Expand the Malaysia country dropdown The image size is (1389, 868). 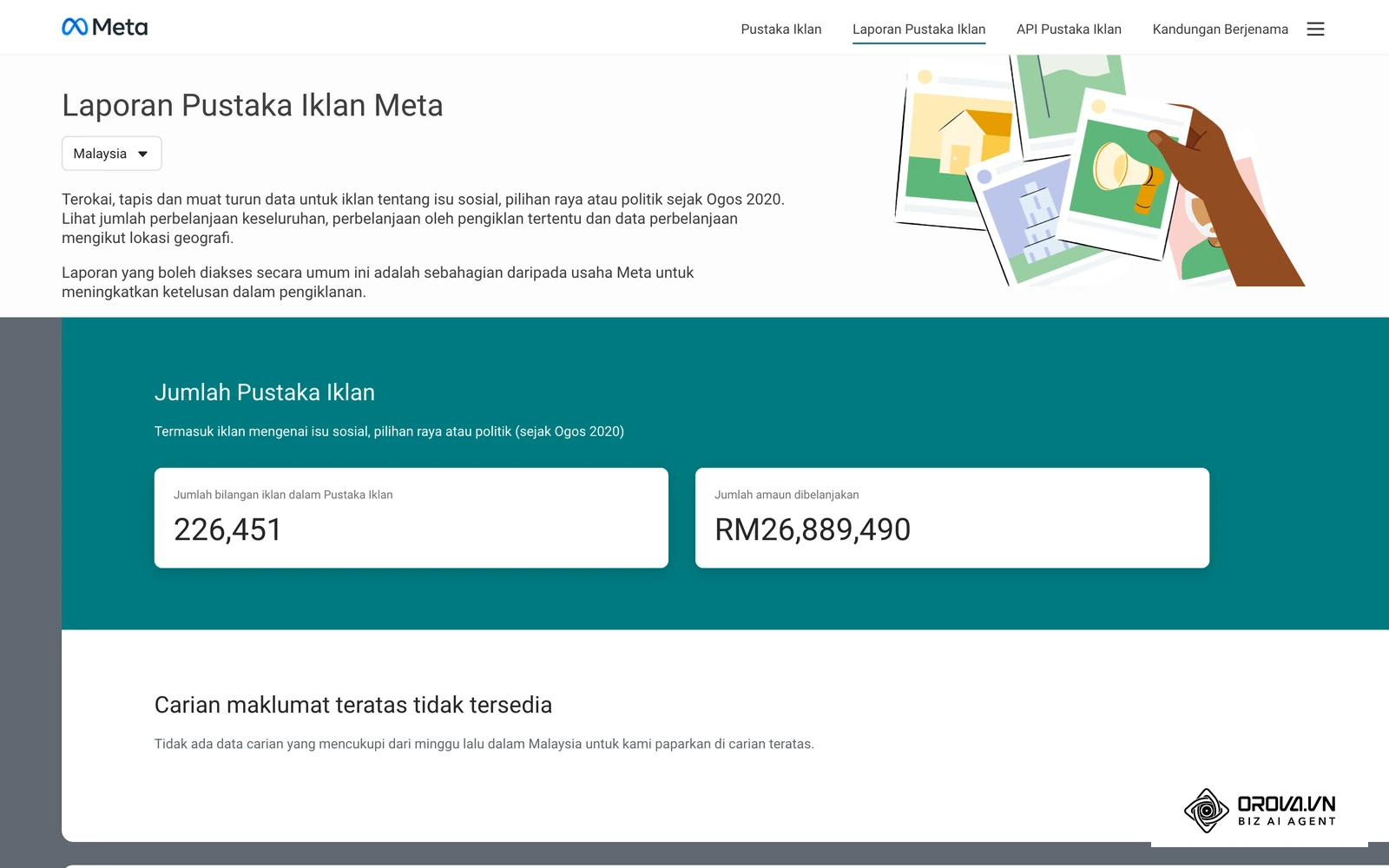tap(111, 154)
